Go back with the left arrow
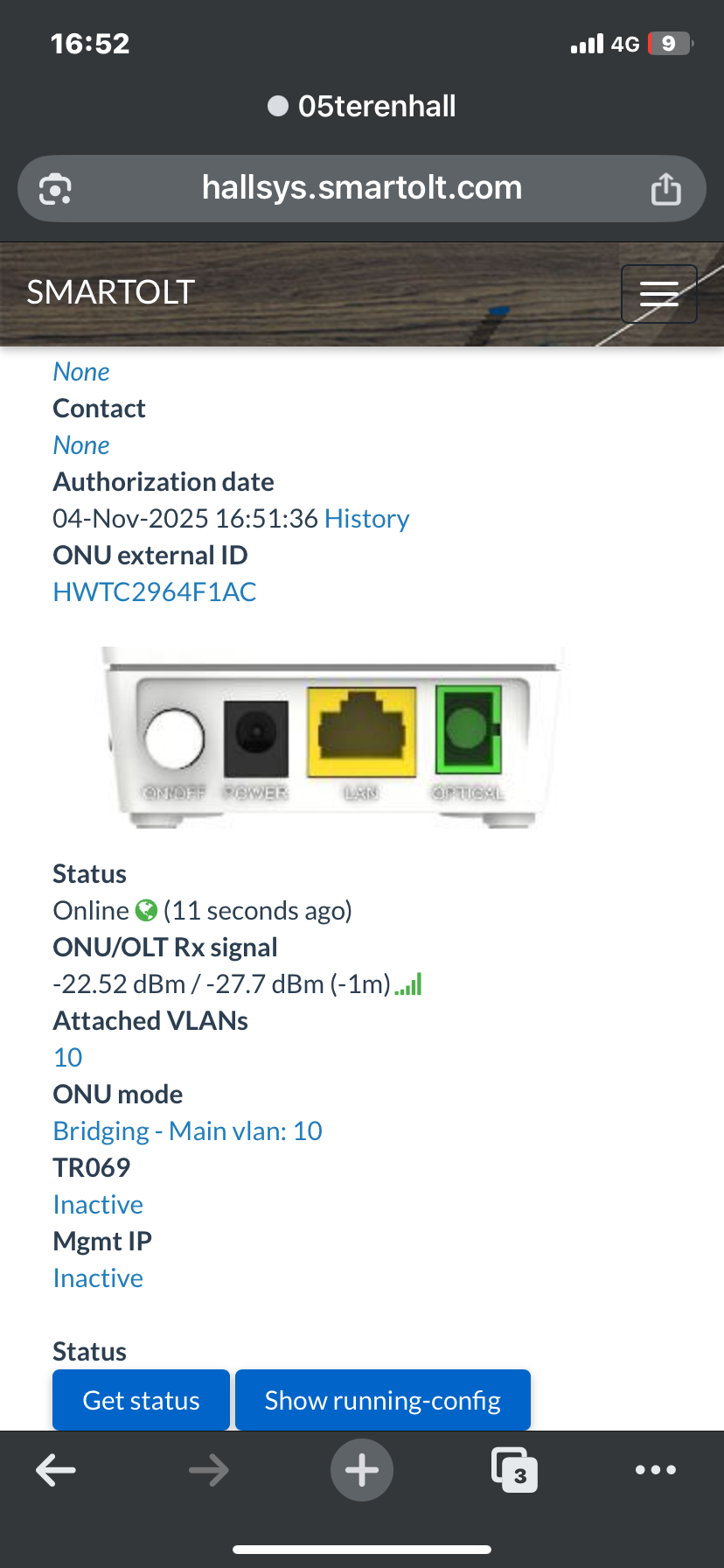 [56, 1470]
